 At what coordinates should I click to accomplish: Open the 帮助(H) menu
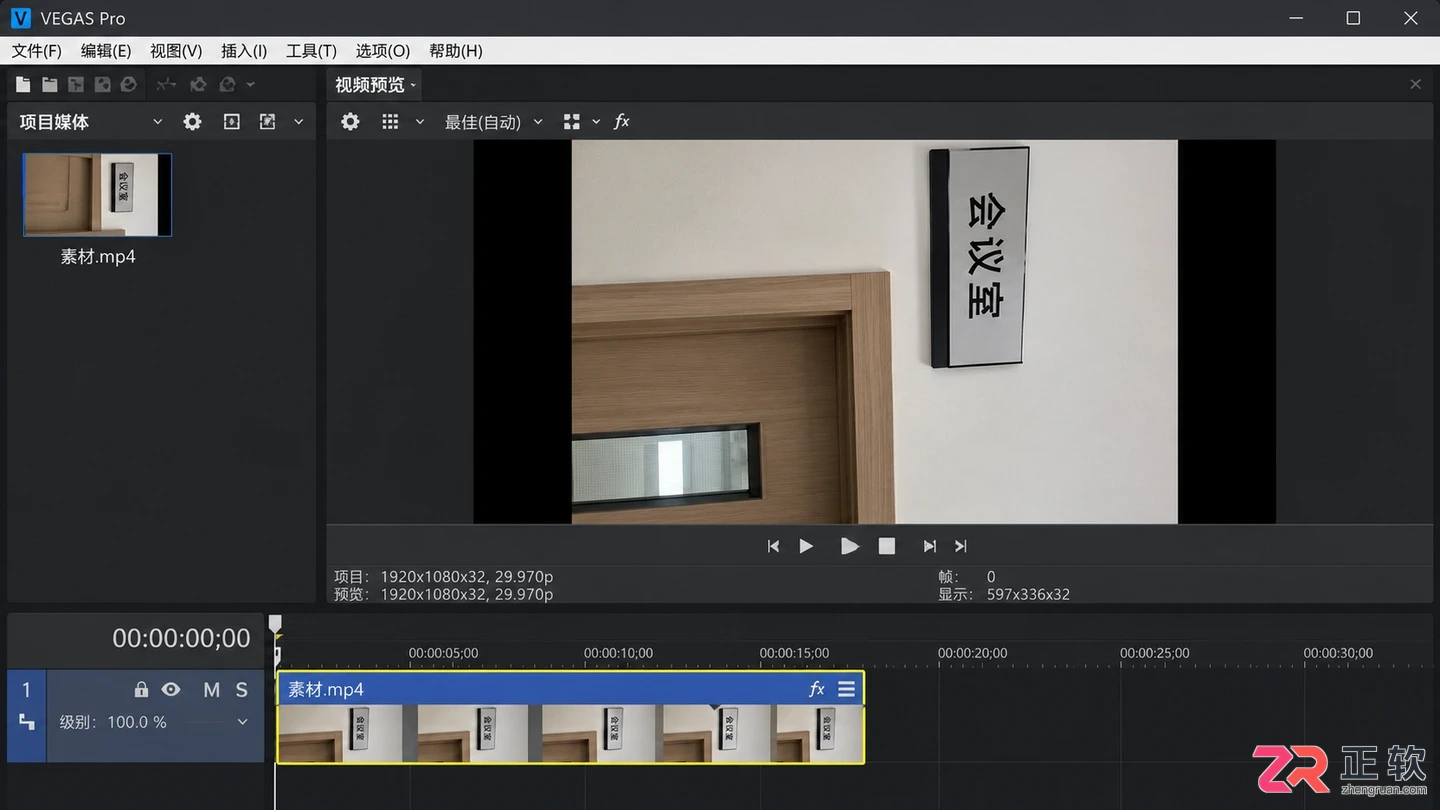click(456, 51)
